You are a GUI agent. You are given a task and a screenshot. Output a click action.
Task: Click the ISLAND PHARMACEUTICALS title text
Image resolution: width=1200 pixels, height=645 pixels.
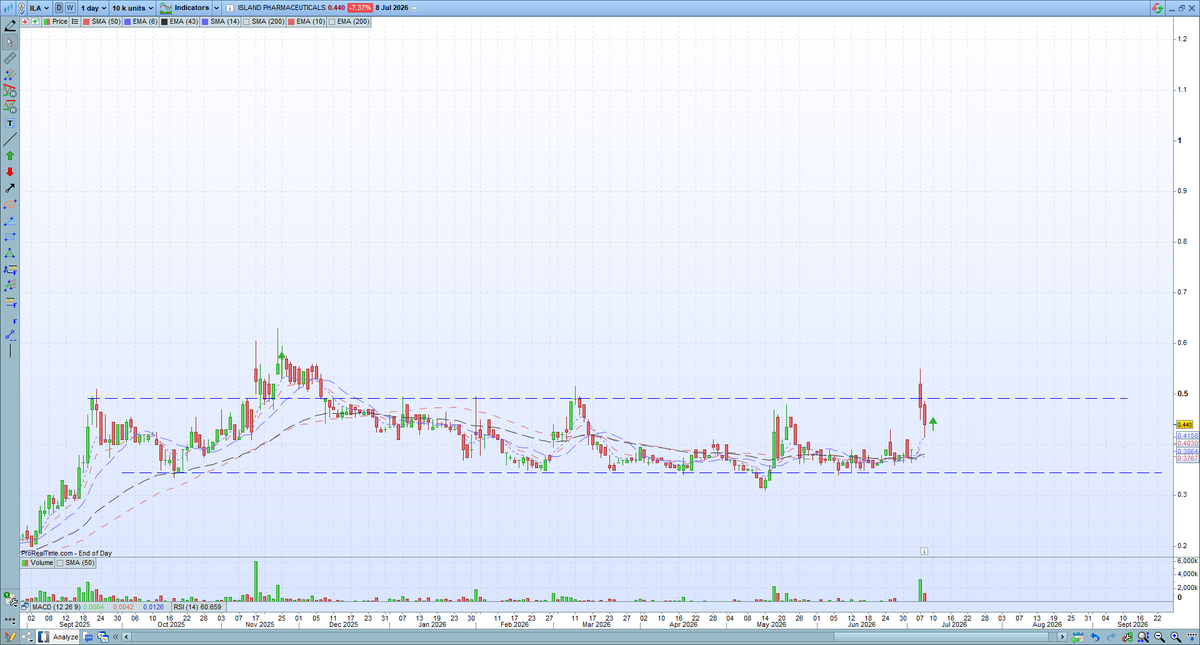coord(281,8)
